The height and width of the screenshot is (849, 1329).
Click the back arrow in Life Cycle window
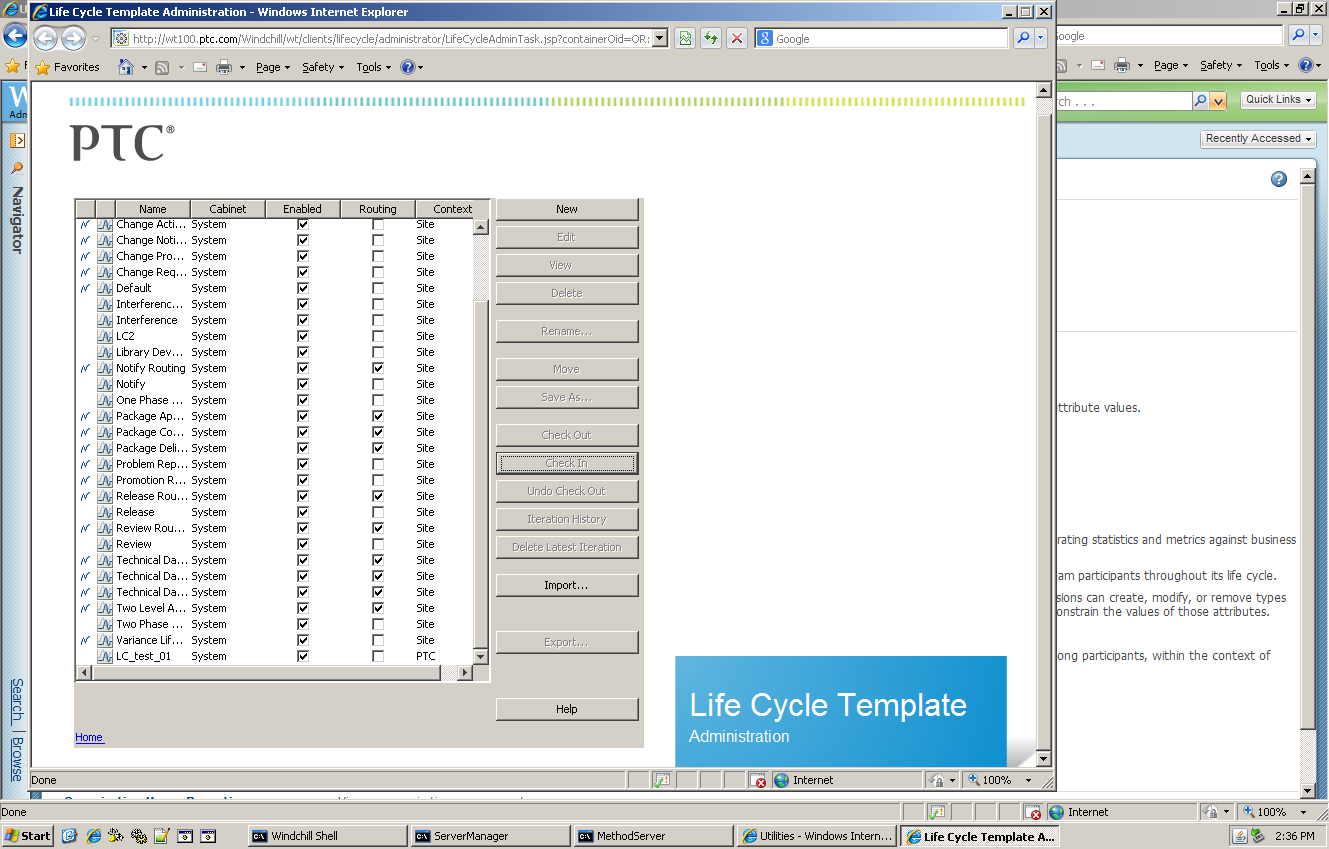pyautogui.click(x=45, y=38)
